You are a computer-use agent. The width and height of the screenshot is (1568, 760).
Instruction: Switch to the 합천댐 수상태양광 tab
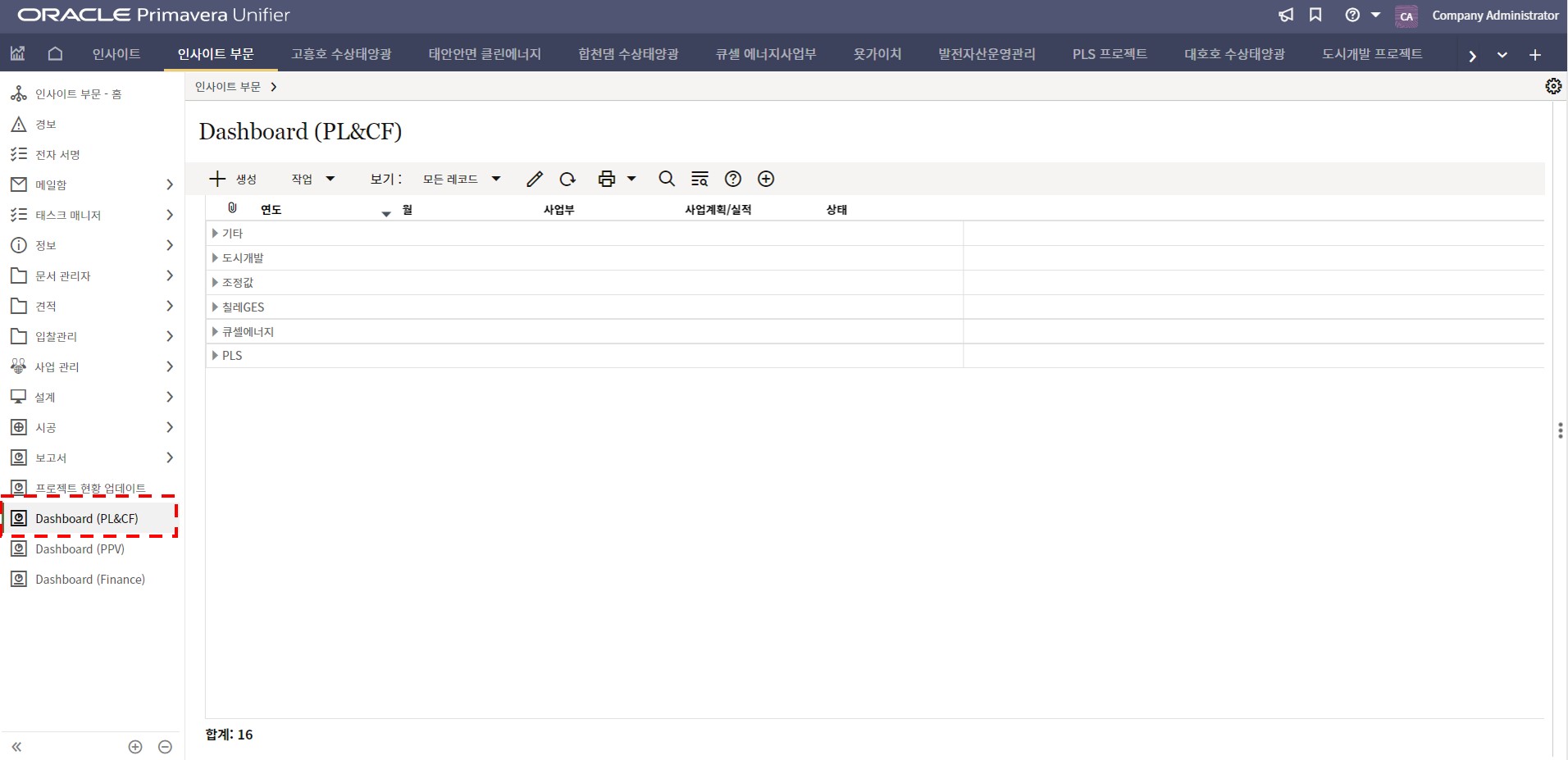(628, 54)
